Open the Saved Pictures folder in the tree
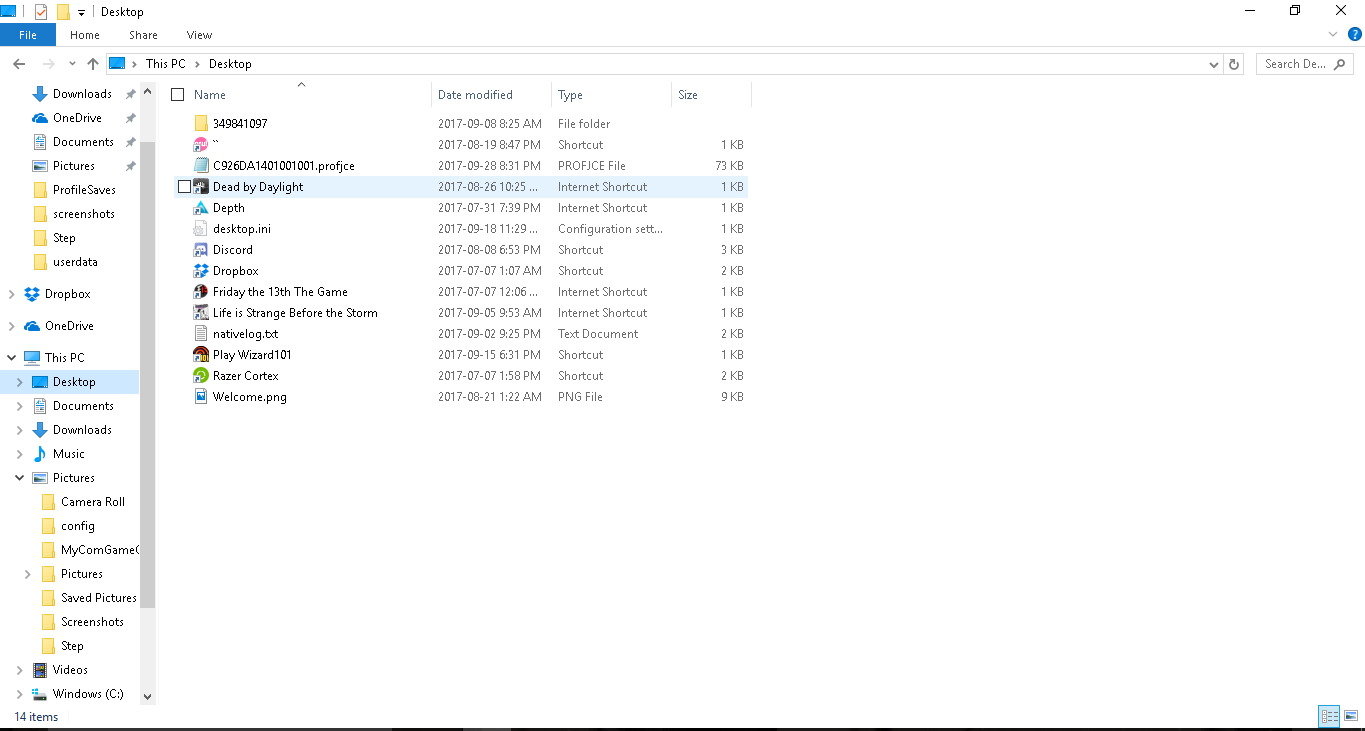This screenshot has width=1365, height=731. tap(99, 598)
